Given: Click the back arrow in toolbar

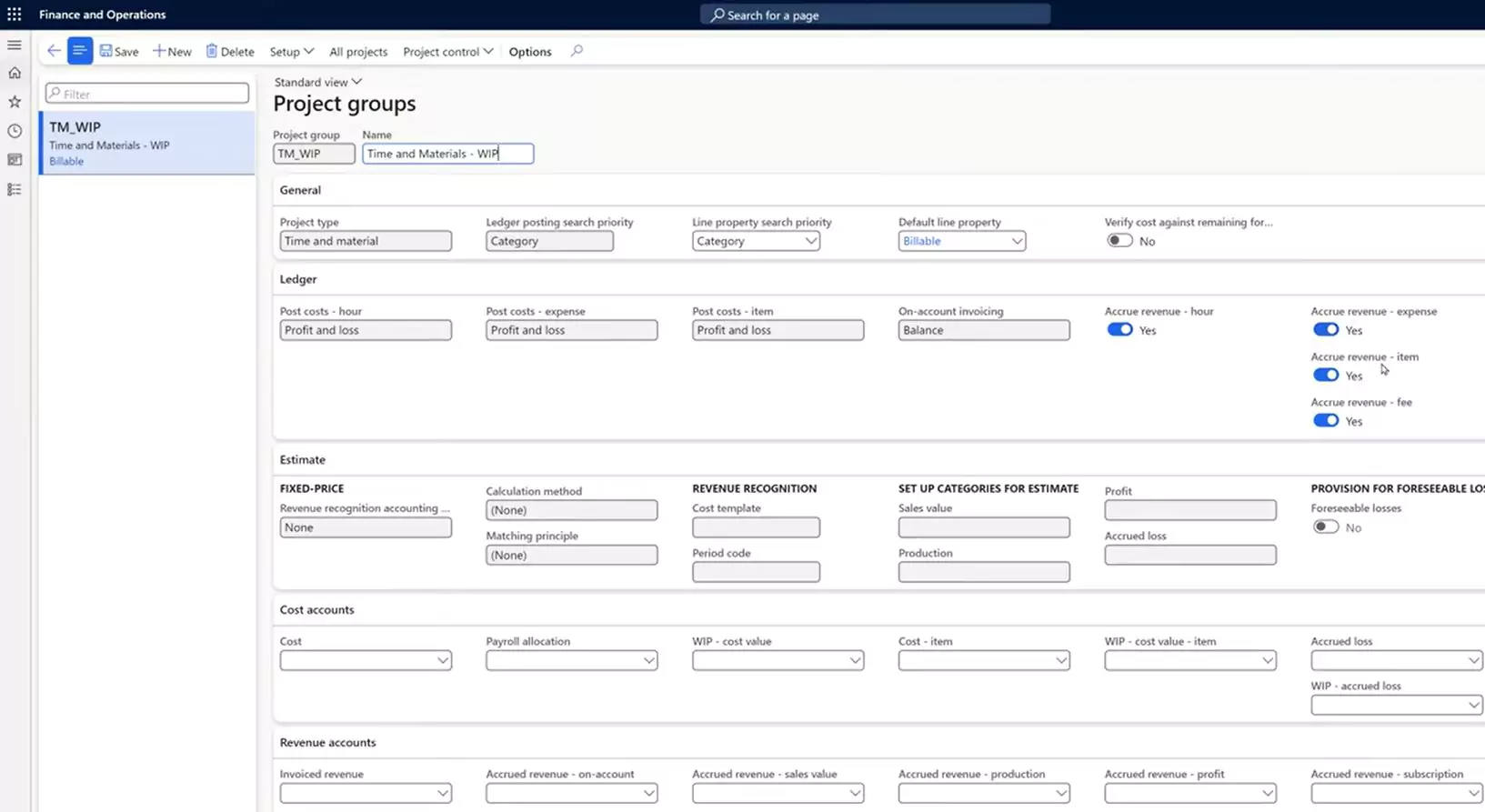Looking at the screenshot, I should (x=54, y=51).
